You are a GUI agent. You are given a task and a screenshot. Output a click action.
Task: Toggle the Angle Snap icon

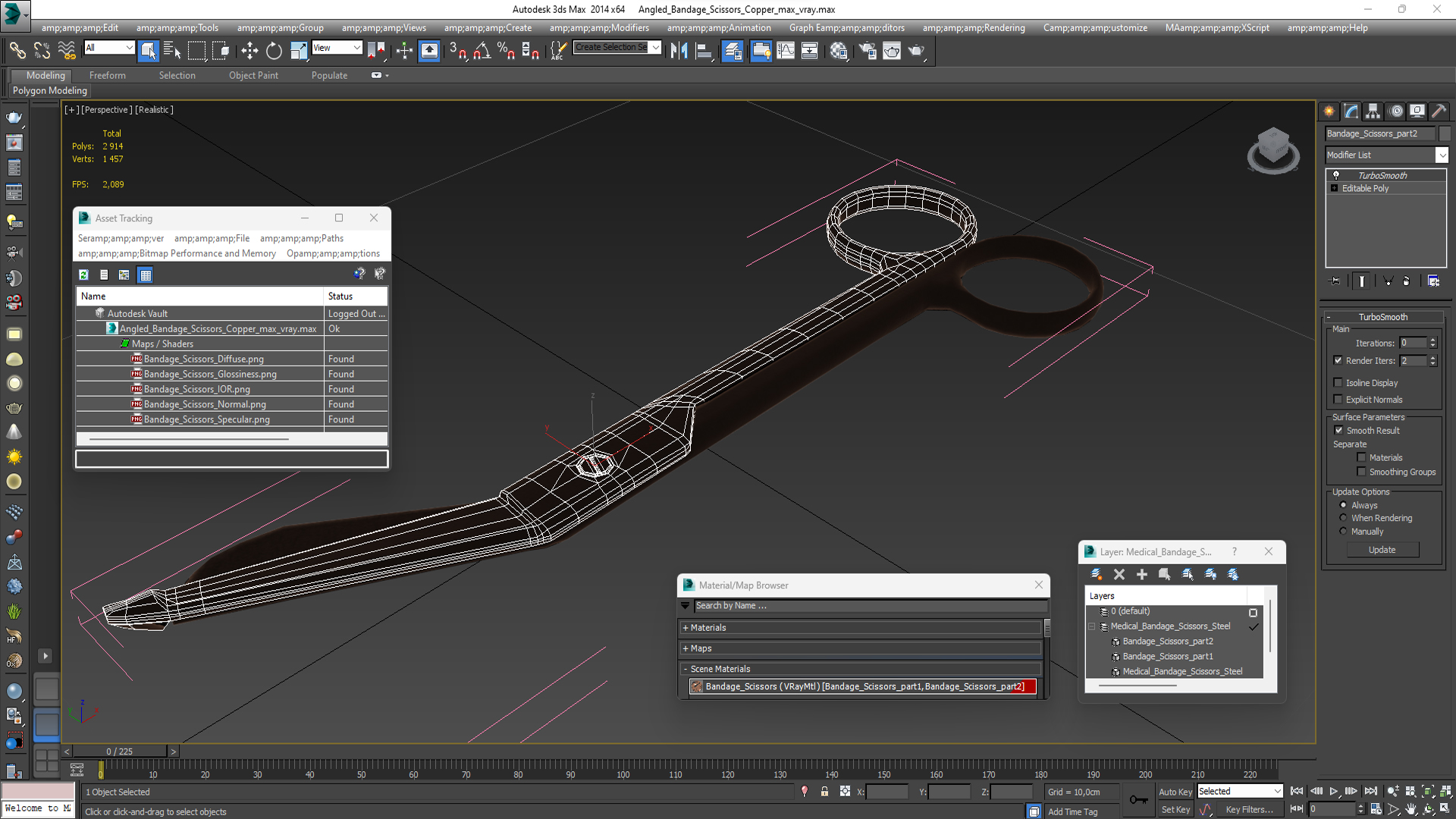click(x=482, y=51)
